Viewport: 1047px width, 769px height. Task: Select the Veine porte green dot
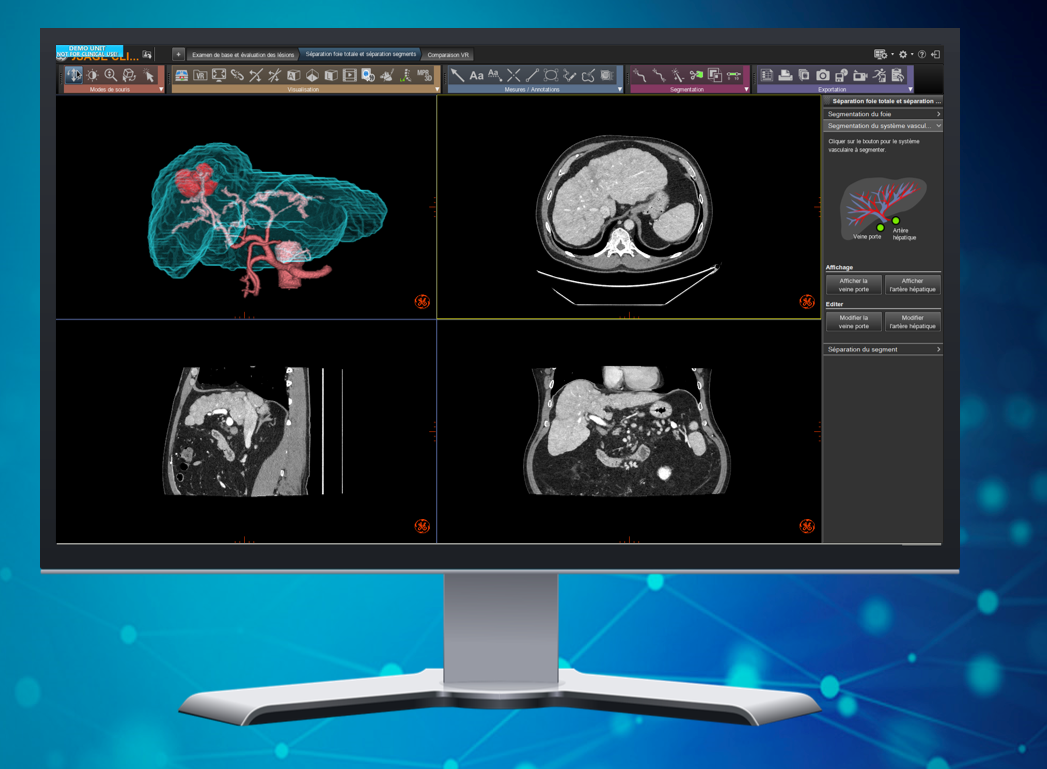click(x=880, y=227)
